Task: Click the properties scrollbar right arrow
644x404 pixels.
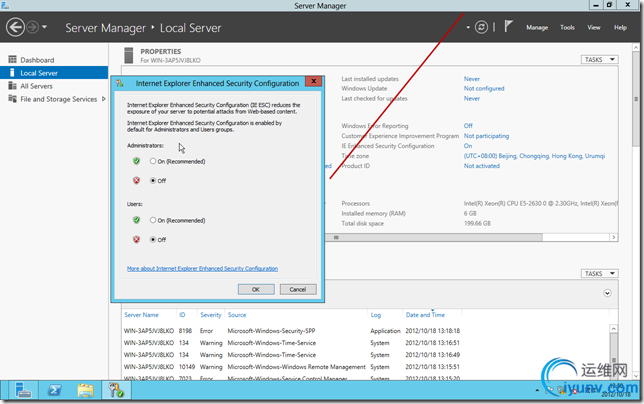Action: pos(614,237)
